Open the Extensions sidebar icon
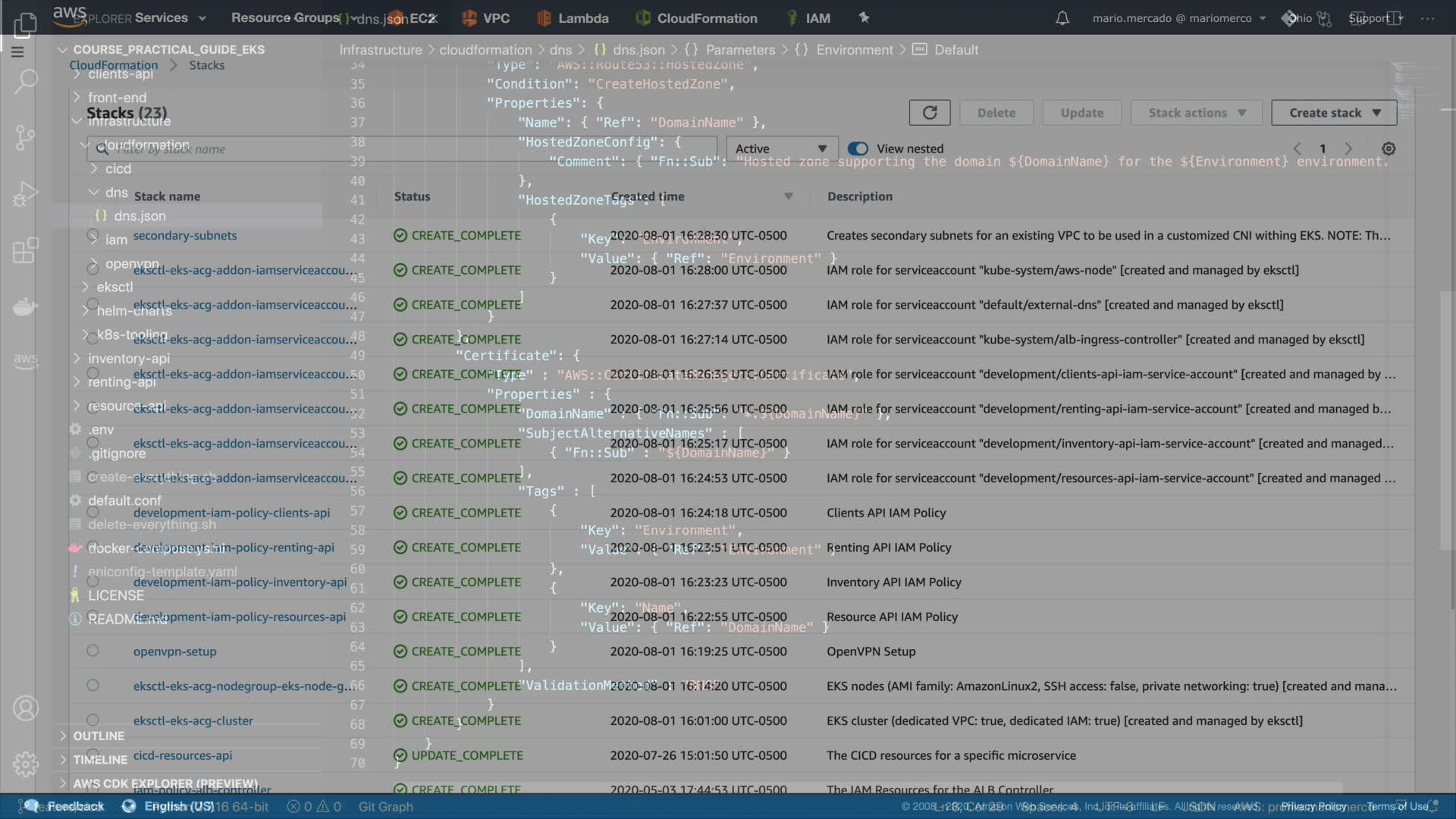The image size is (1456, 819). coord(25,250)
